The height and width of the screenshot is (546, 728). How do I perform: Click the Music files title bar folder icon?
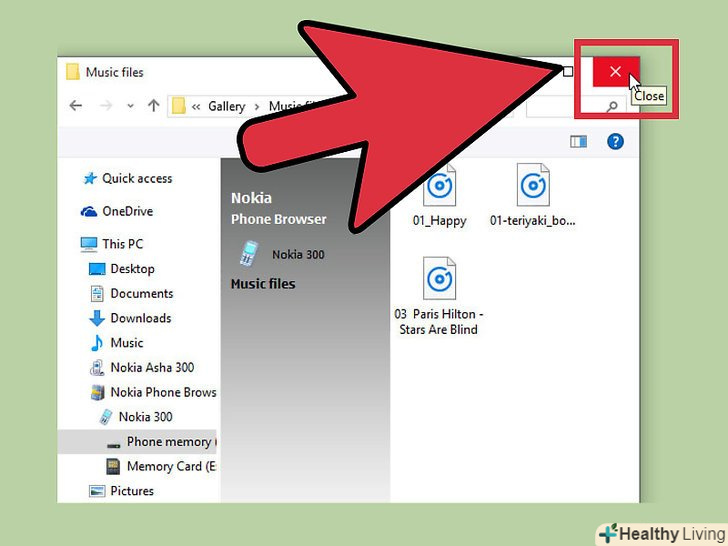[72, 72]
